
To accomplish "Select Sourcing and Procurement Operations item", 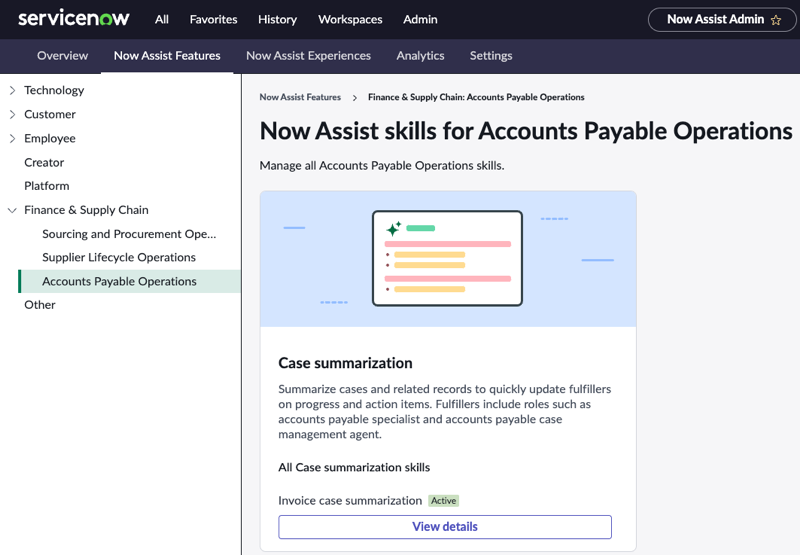I will (x=129, y=234).
